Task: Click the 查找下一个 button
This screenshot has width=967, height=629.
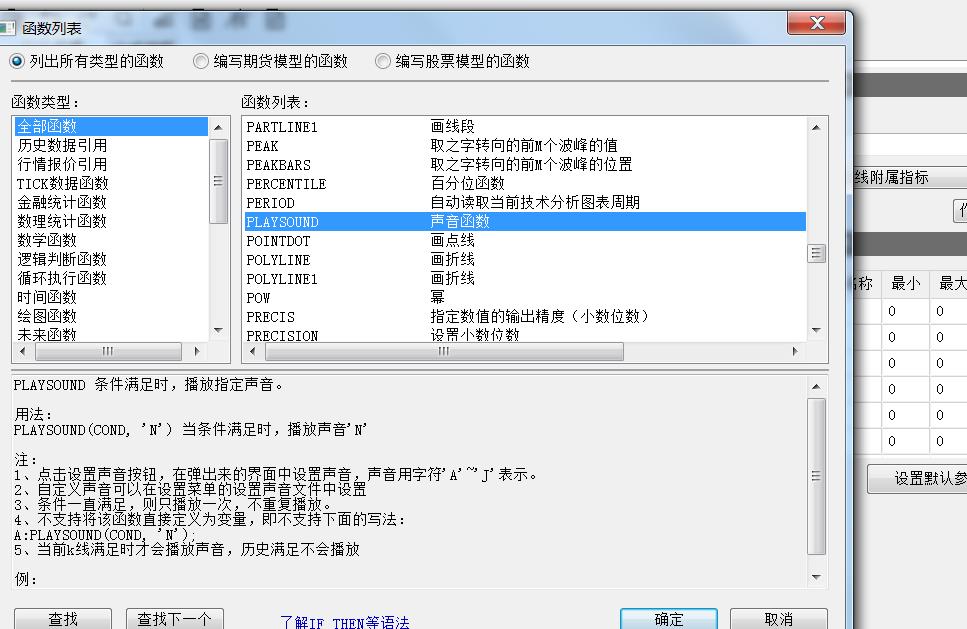Action: tap(175, 619)
